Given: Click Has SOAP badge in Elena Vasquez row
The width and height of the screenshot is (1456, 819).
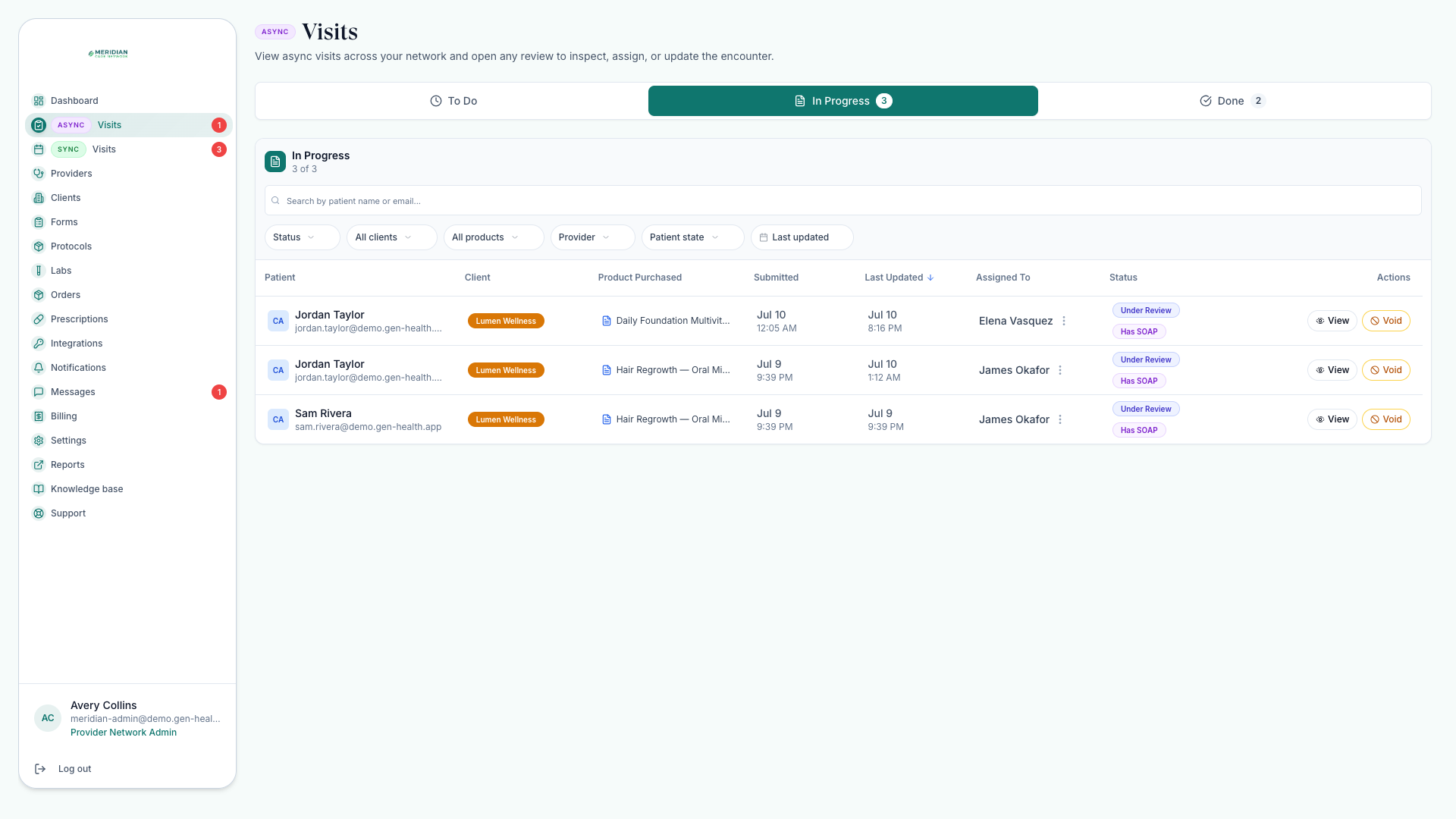Looking at the screenshot, I should (x=1139, y=331).
